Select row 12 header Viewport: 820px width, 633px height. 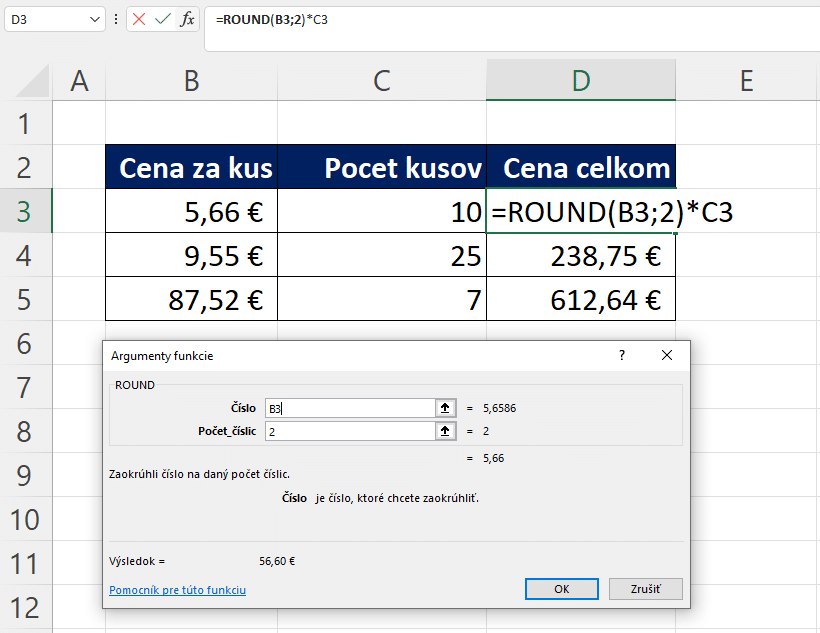coord(25,607)
